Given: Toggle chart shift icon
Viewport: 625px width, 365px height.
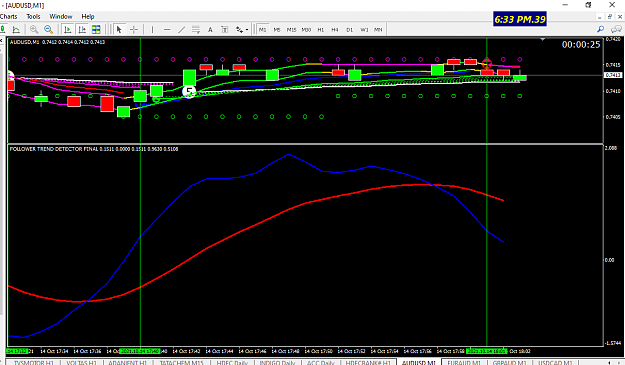Looking at the screenshot, I should point(82,29).
